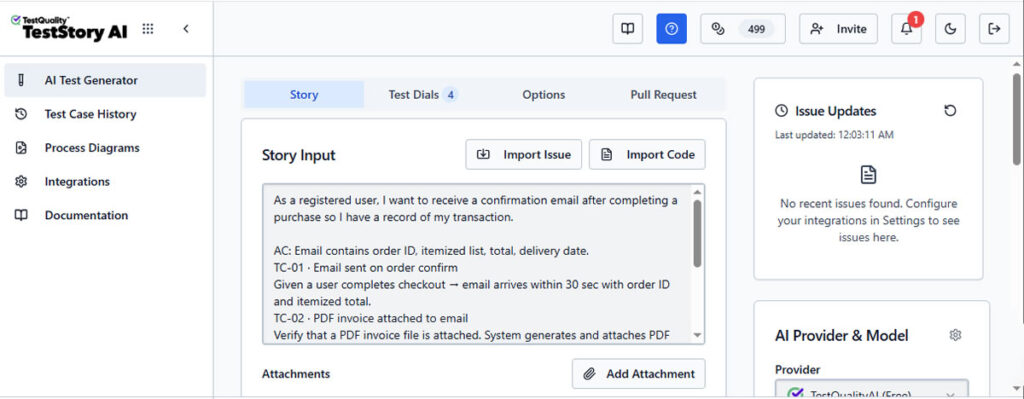The width and height of the screenshot is (1024, 399).
Task: Click the history clock icon in sidebar
Action: click(21, 114)
